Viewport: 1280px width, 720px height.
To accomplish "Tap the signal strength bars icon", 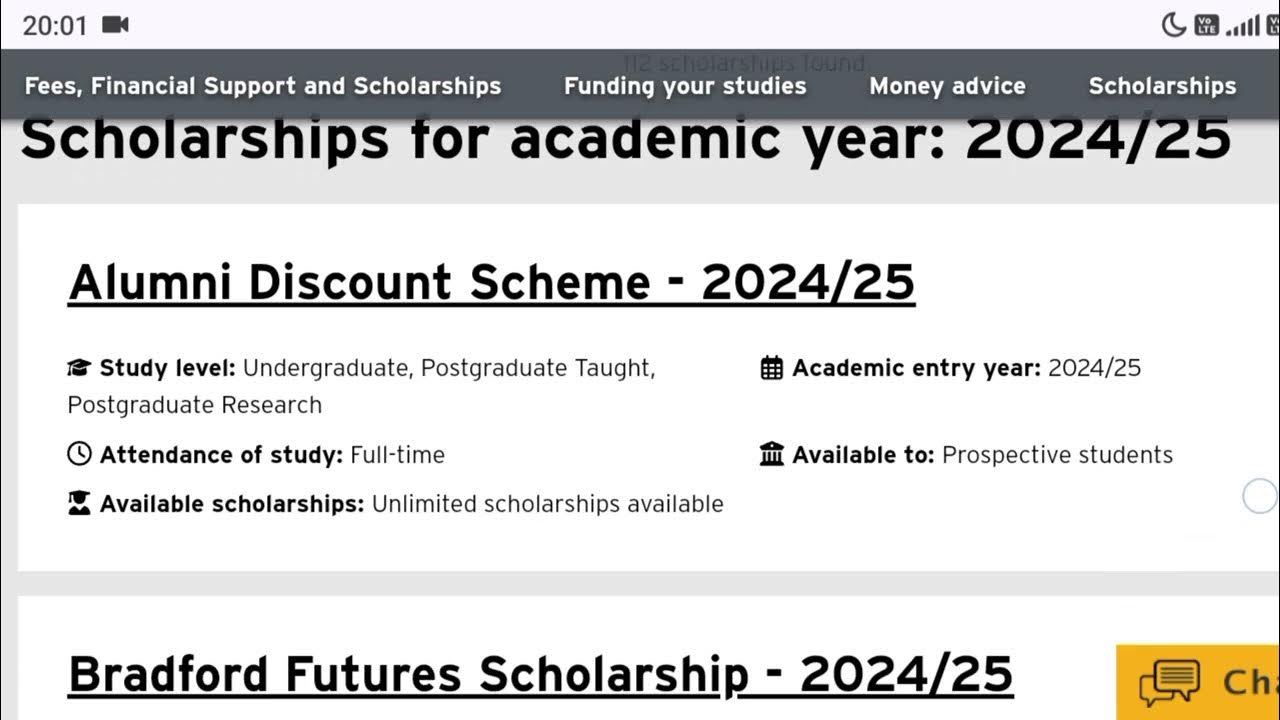I will click(1243, 25).
